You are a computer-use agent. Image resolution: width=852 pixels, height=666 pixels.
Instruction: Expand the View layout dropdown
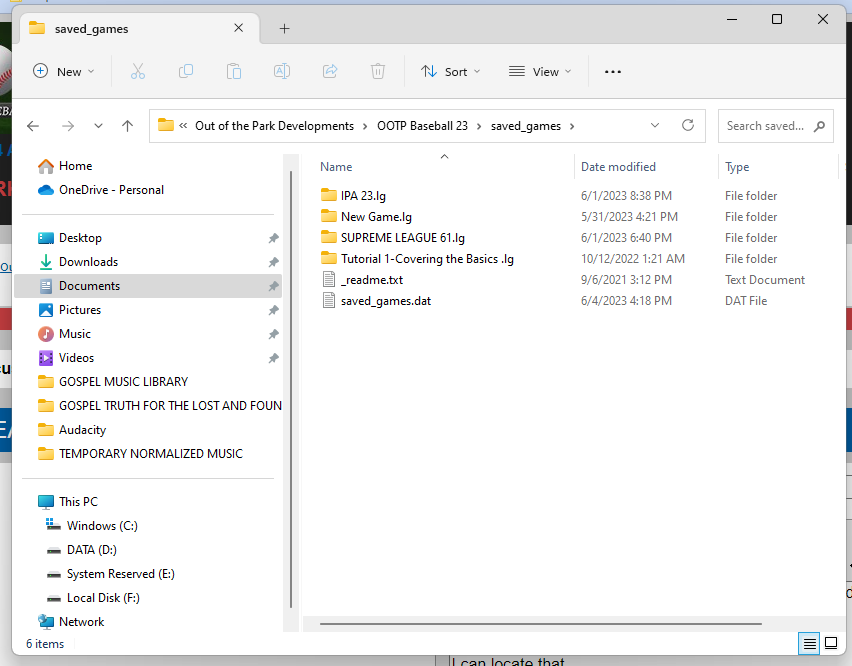[540, 71]
